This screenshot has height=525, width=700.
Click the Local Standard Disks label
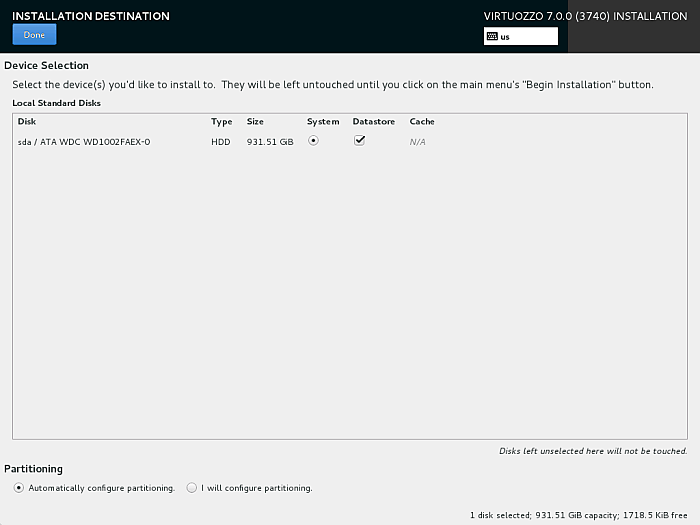click(56, 103)
